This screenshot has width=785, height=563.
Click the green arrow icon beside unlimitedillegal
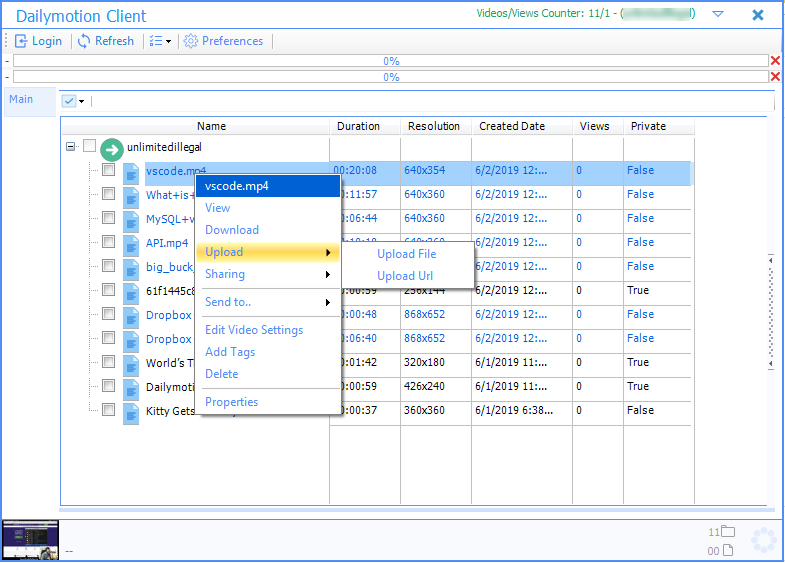[x=112, y=149]
